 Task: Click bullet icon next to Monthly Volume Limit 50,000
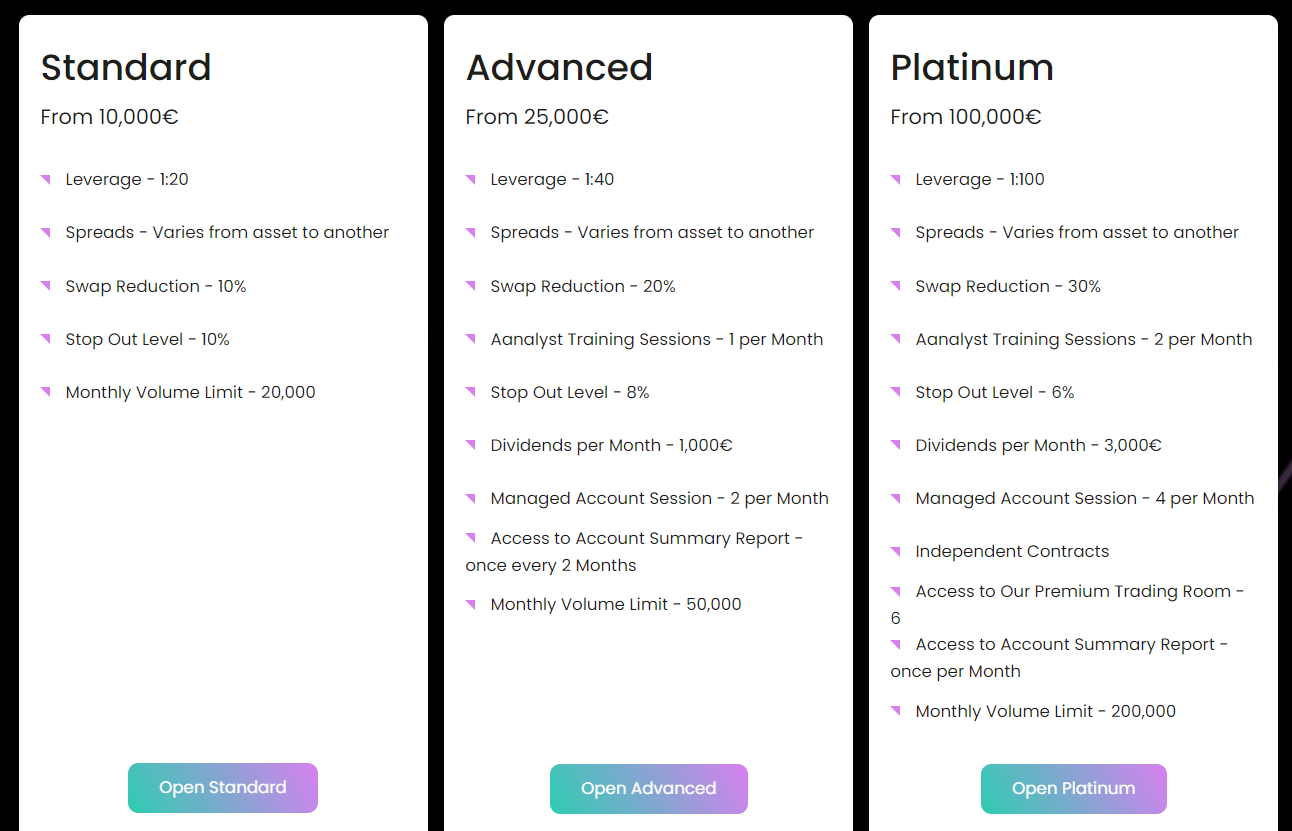click(471, 604)
